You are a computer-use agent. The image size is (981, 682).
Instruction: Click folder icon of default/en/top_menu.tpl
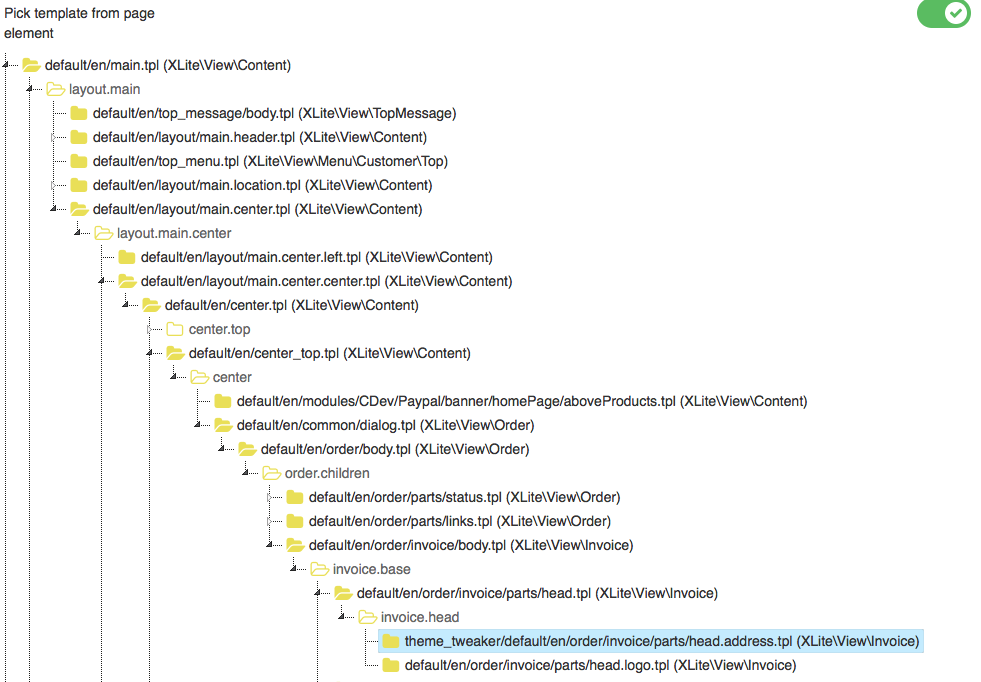coord(79,161)
